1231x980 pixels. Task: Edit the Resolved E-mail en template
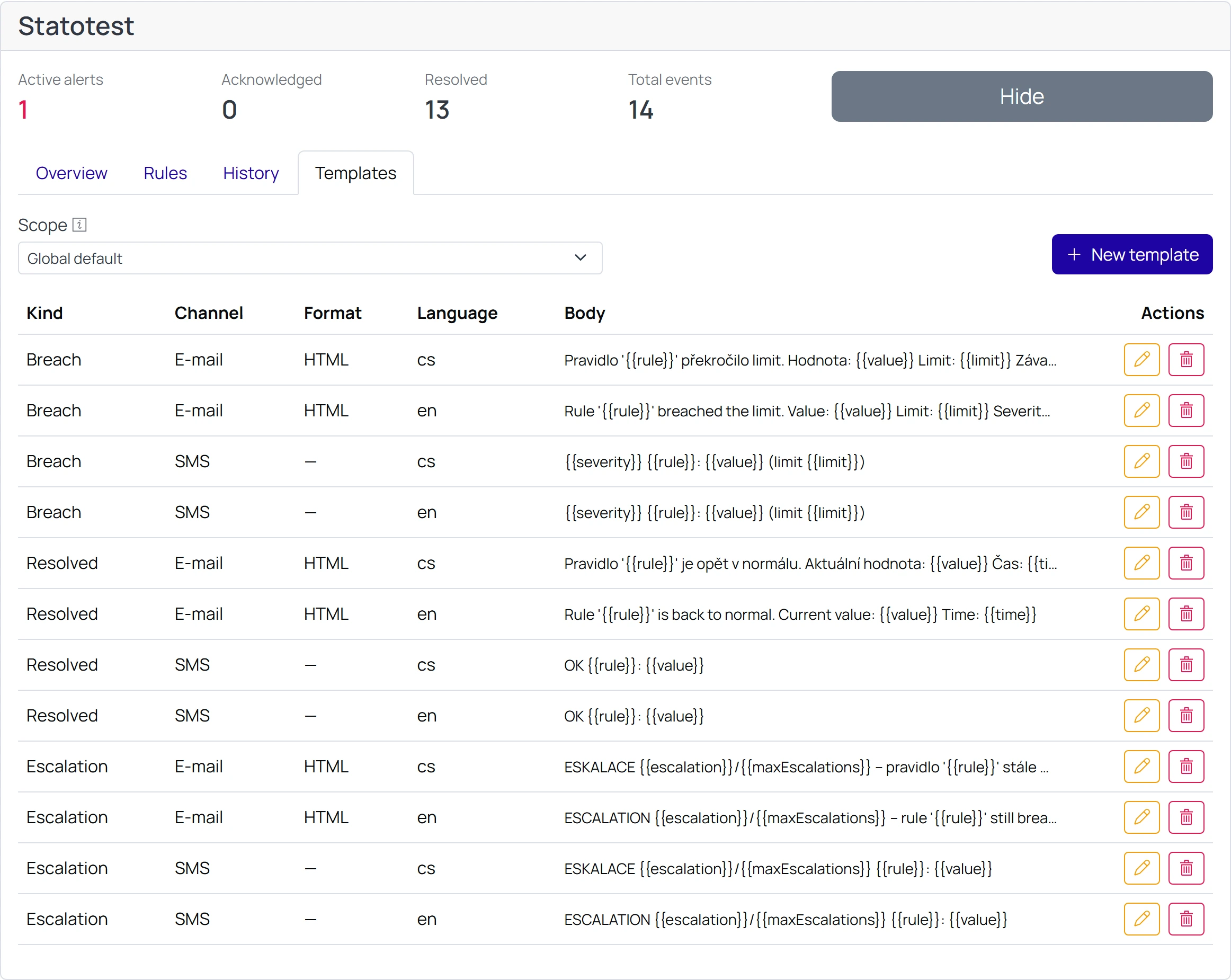click(1141, 614)
